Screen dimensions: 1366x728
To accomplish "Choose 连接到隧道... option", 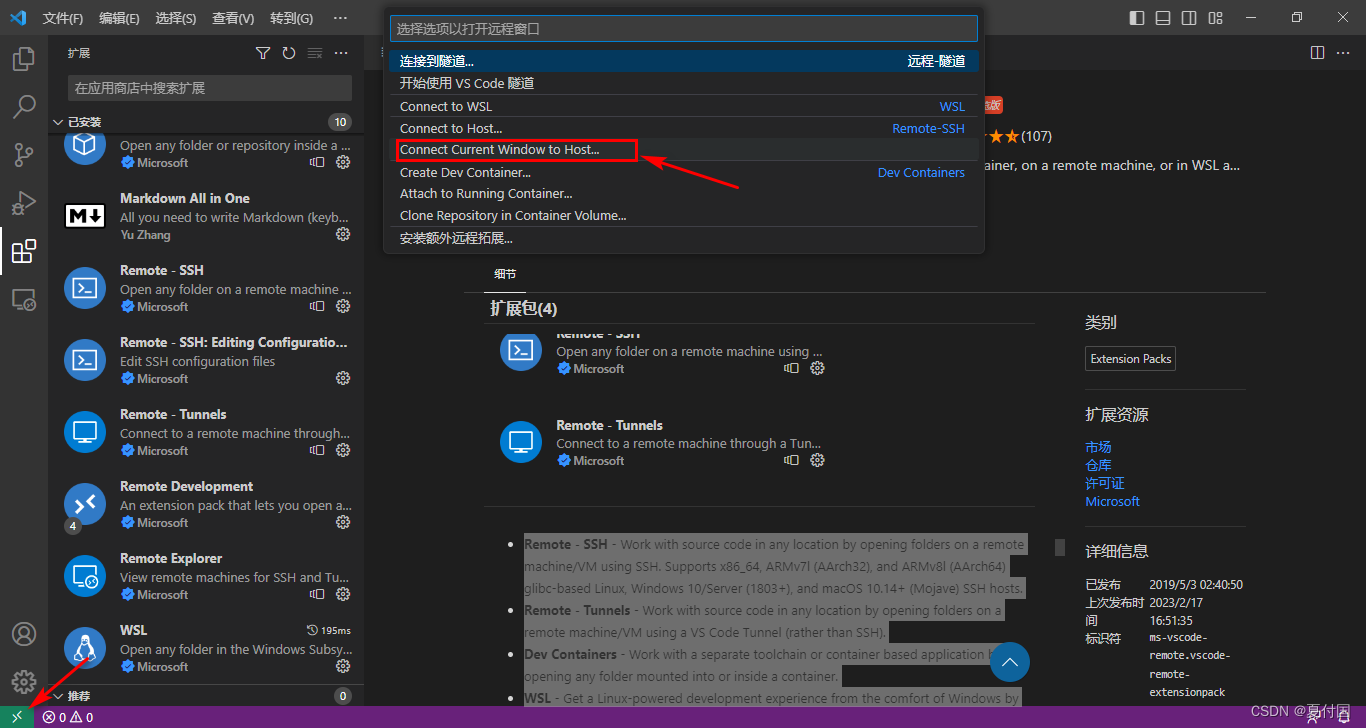I will coord(684,61).
